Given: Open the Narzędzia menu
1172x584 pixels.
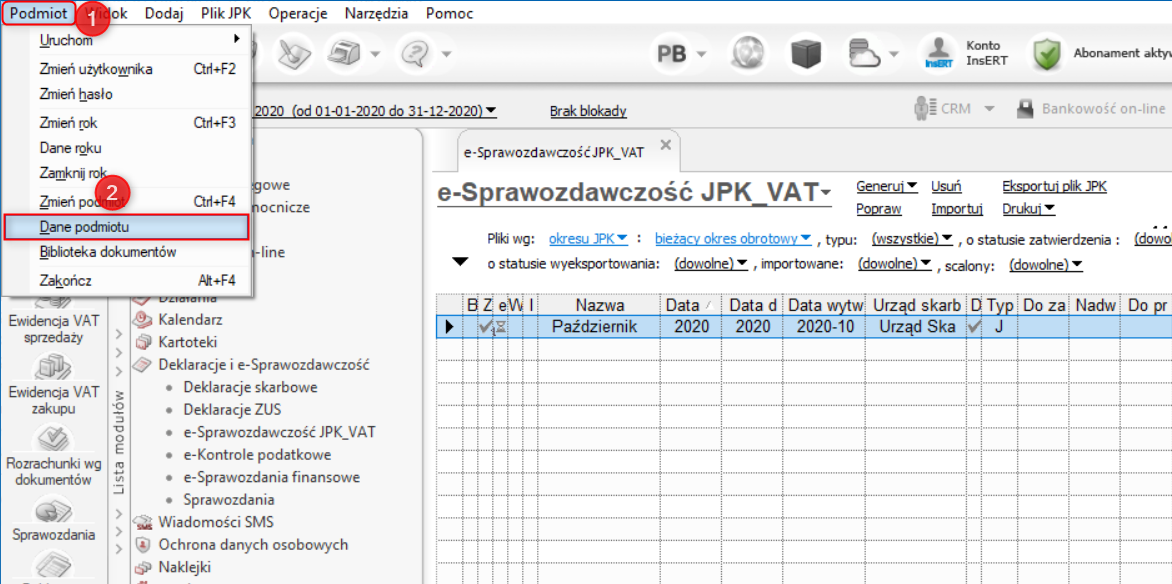Looking at the screenshot, I should coord(377,13).
